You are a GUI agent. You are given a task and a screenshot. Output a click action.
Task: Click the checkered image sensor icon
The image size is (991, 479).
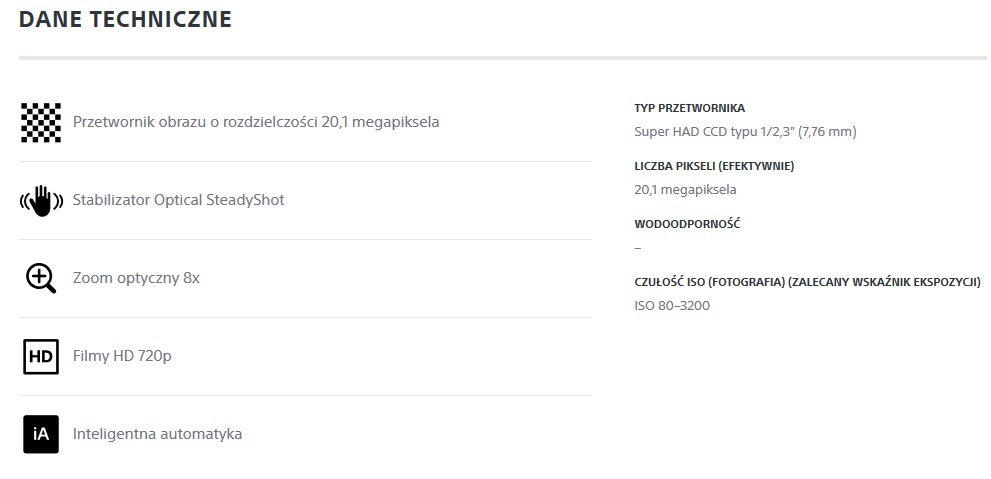click(x=41, y=122)
